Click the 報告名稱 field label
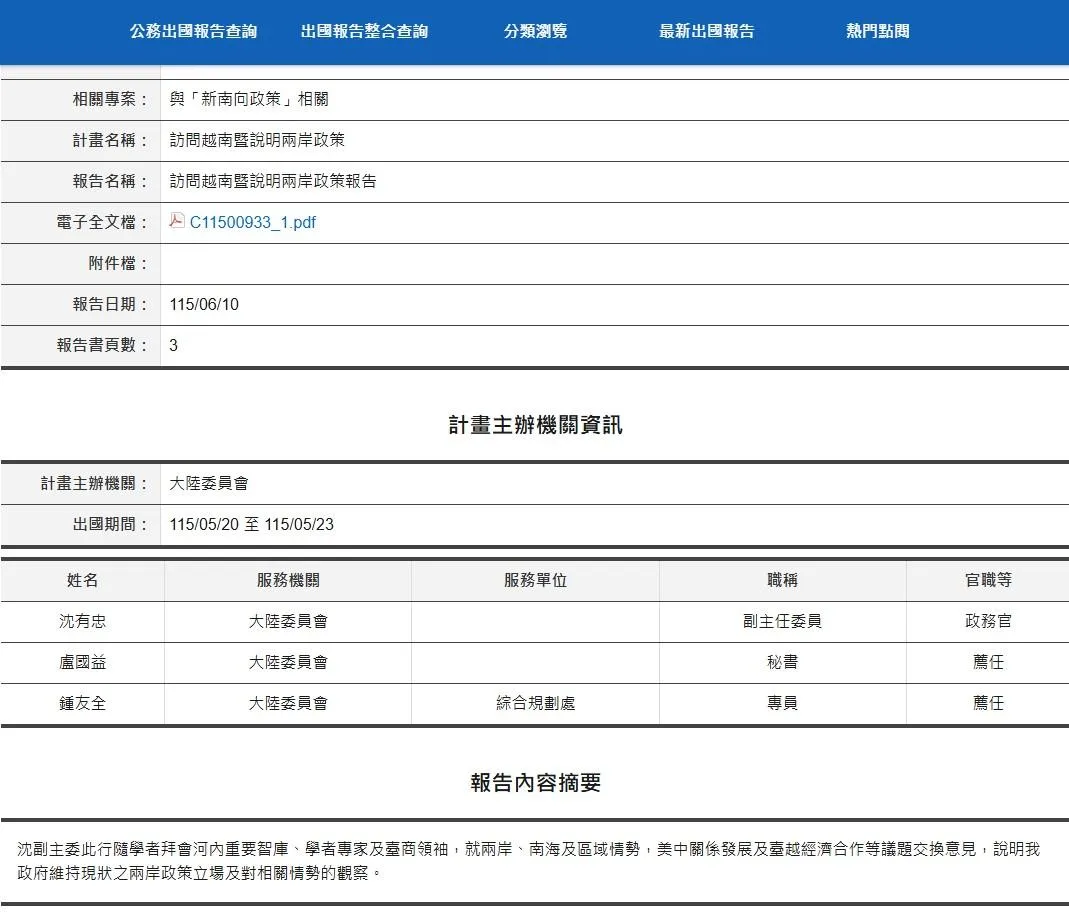Screen dimensions: 1069x913 110,181
